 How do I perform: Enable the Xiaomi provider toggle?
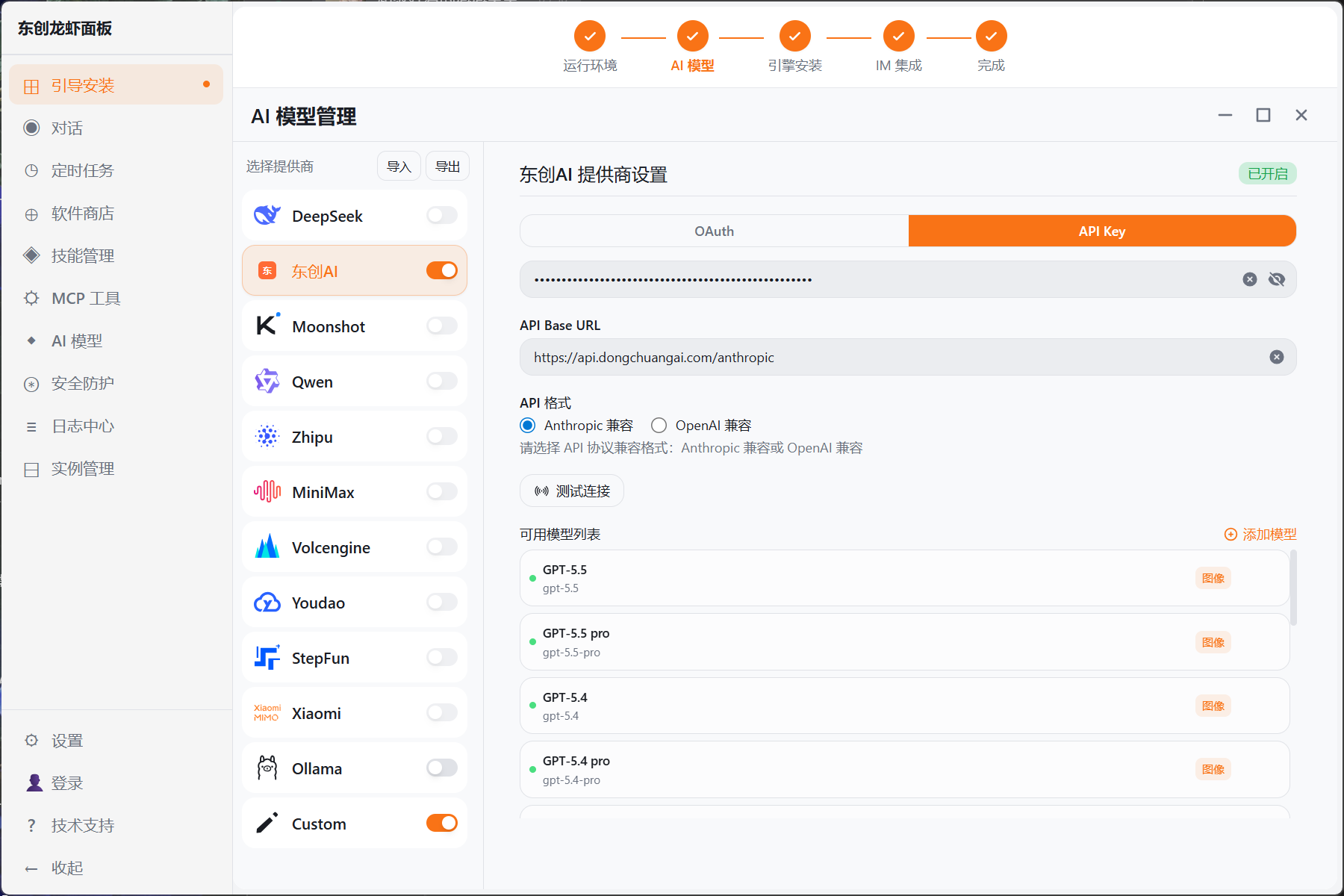point(442,712)
